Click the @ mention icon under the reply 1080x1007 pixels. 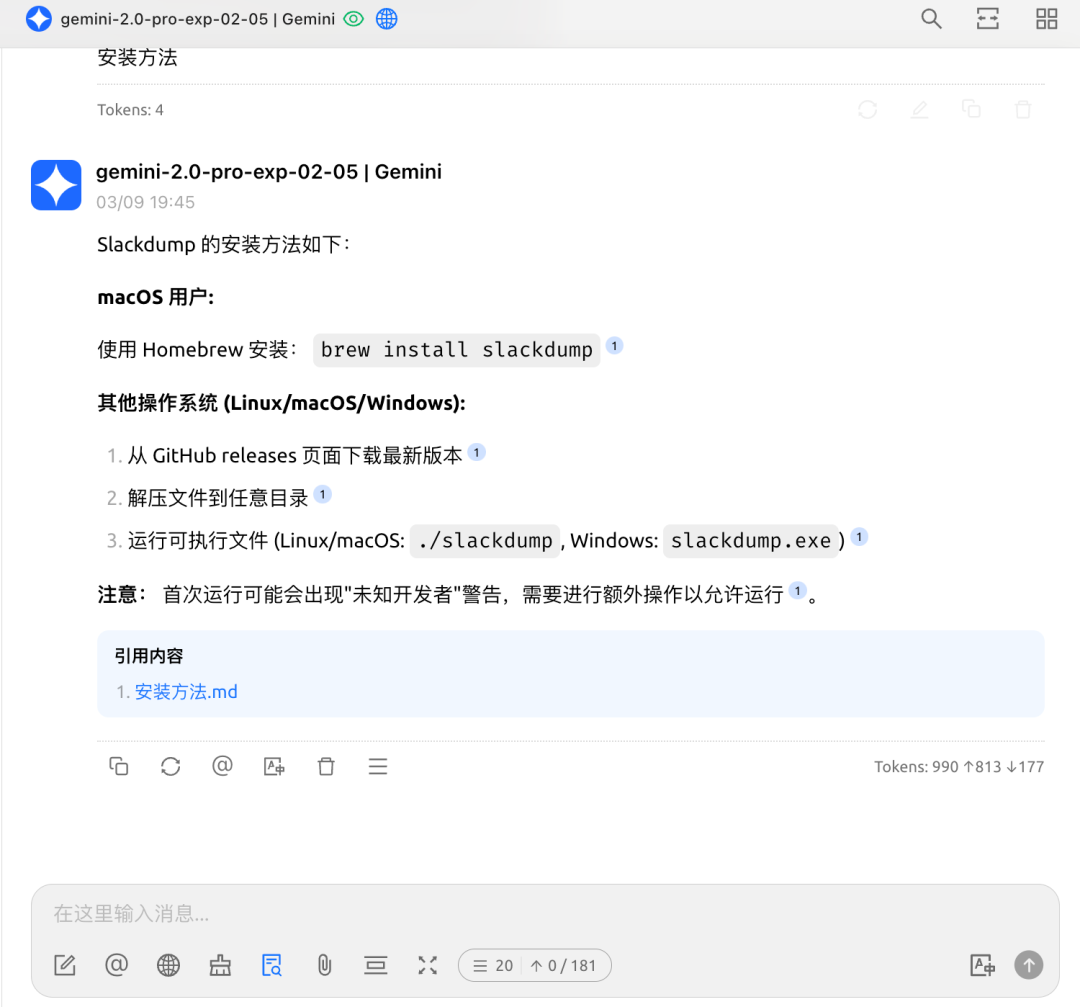(222, 766)
